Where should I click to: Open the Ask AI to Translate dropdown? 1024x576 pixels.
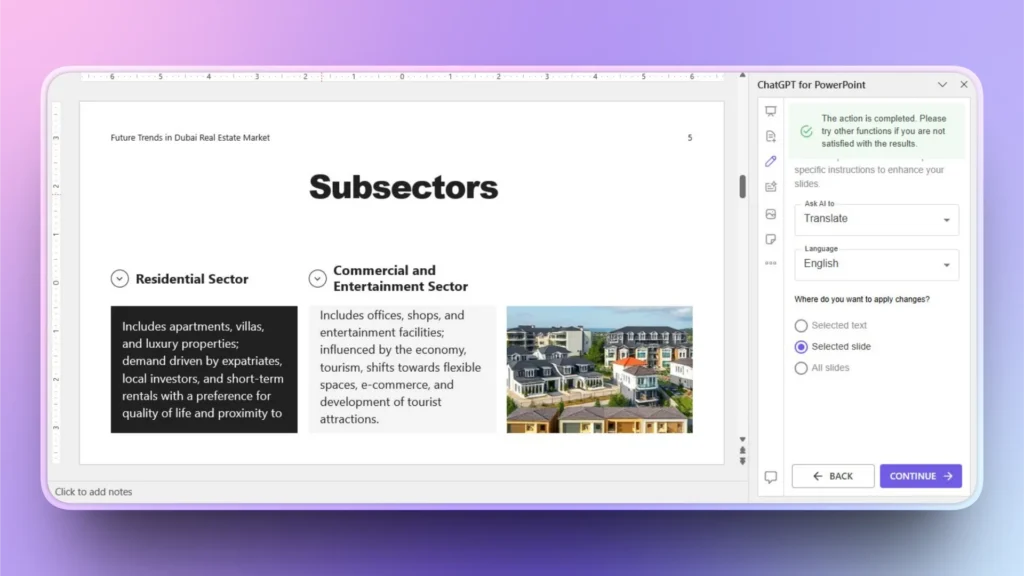coord(876,219)
